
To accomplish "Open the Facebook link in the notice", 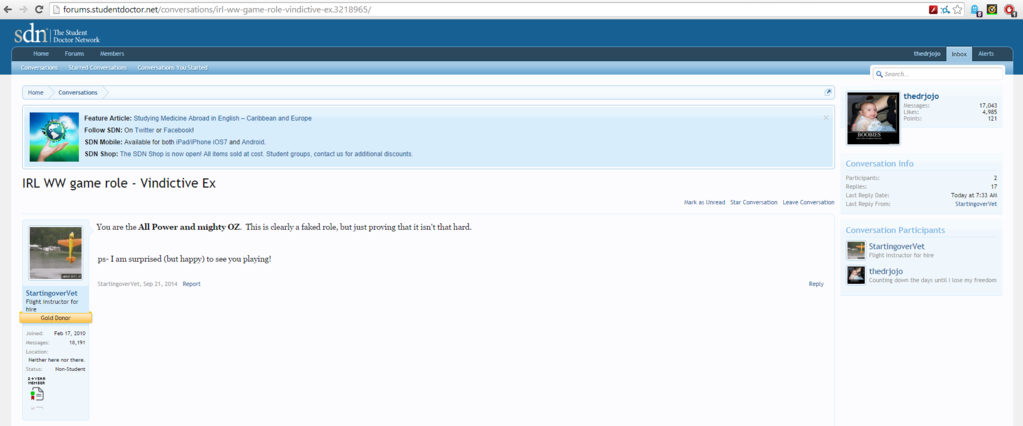I will 178,130.
